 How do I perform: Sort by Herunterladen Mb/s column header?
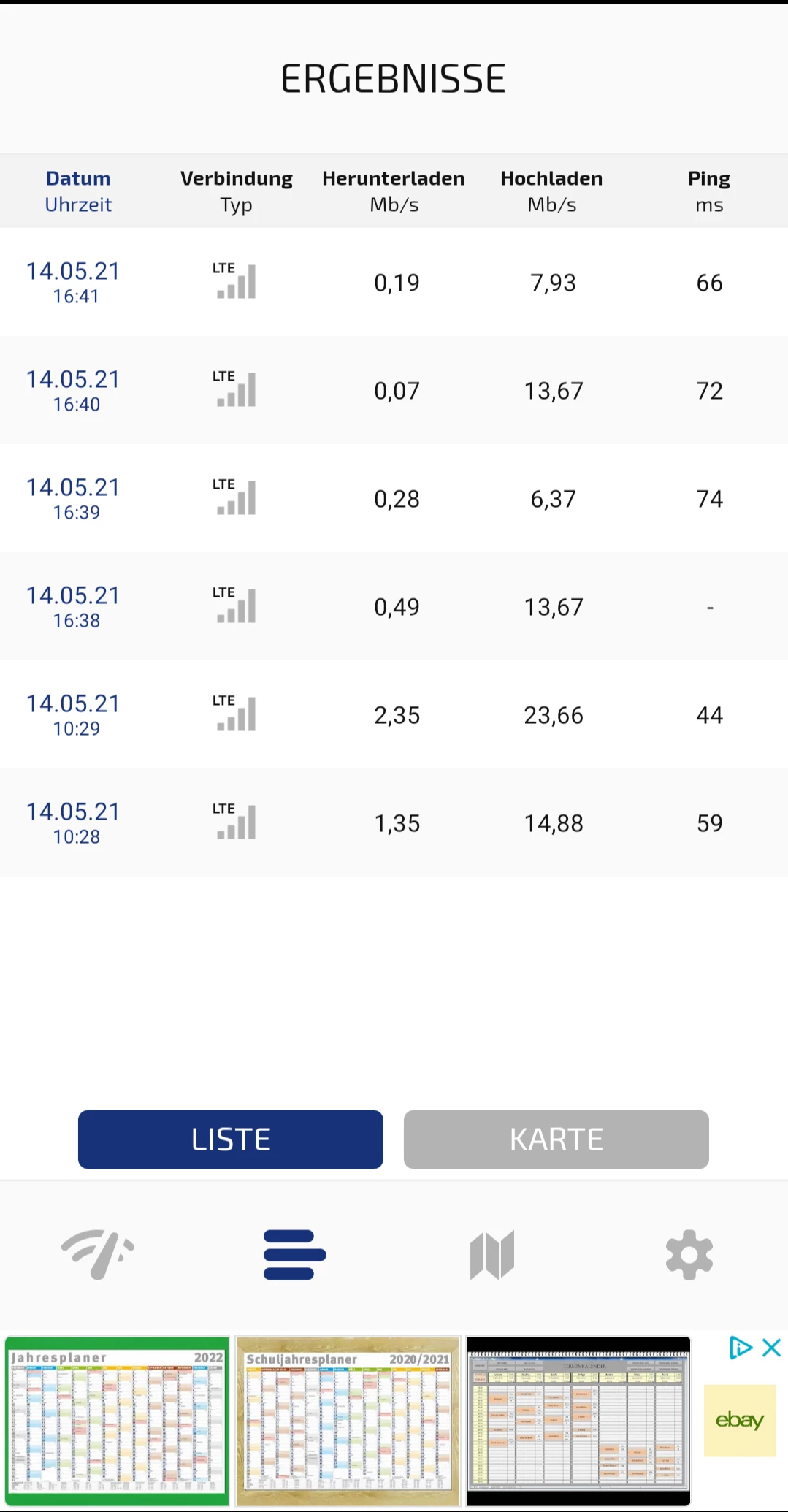394,191
